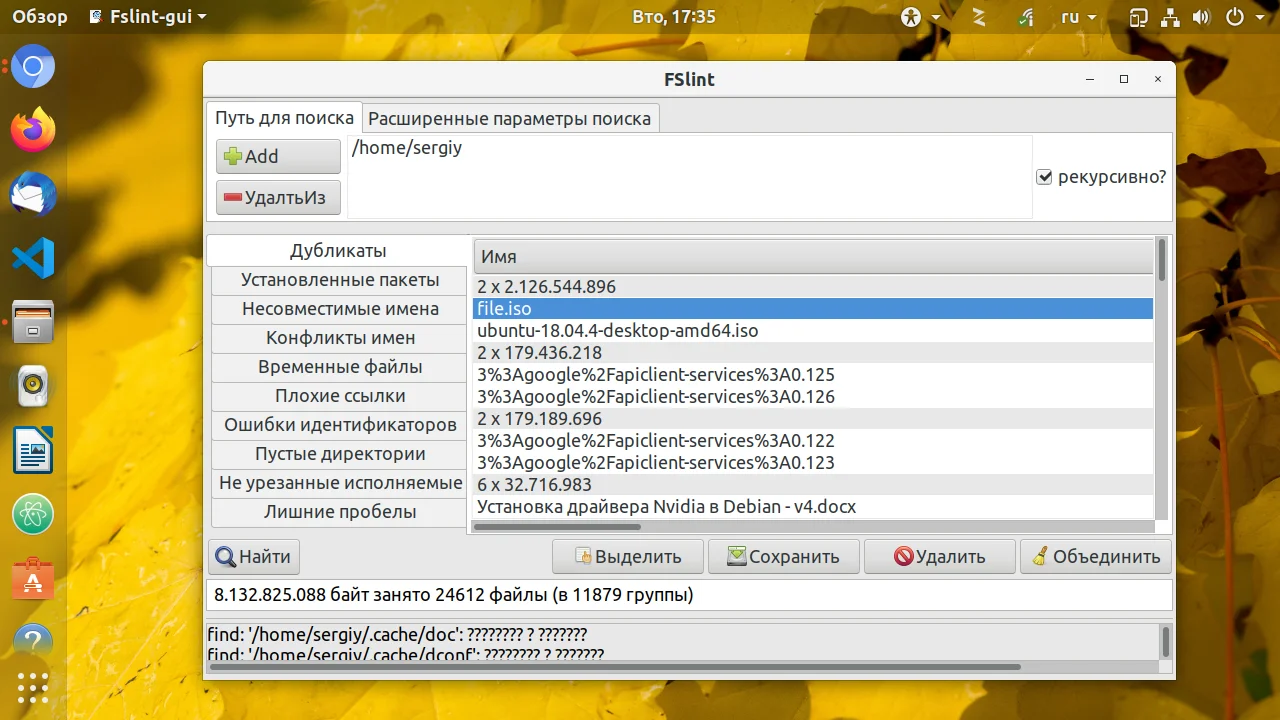The width and height of the screenshot is (1280, 720).
Task: Click the wireless signal tray icon
Action: (1026, 17)
